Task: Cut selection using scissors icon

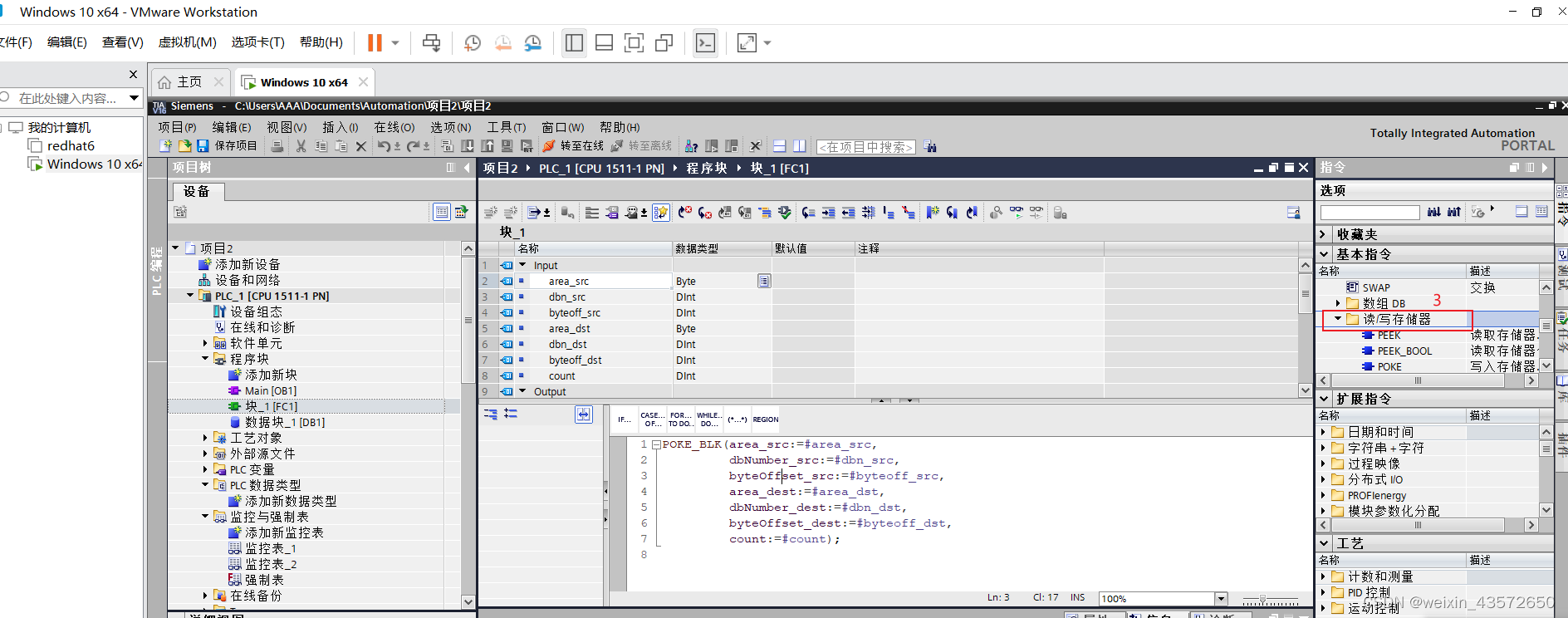Action: (301, 146)
